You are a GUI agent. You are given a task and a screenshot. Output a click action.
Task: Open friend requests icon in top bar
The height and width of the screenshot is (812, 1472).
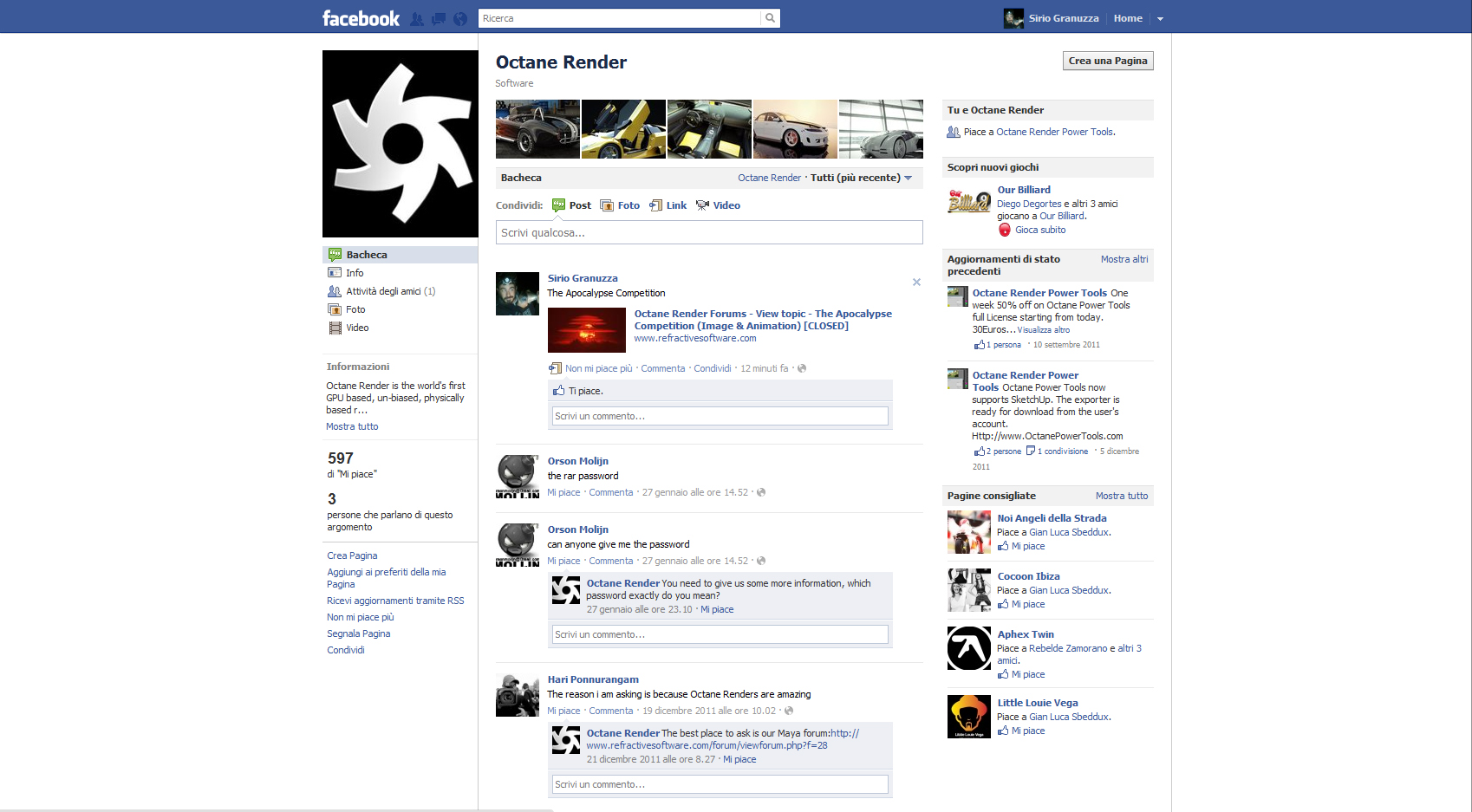(417, 18)
